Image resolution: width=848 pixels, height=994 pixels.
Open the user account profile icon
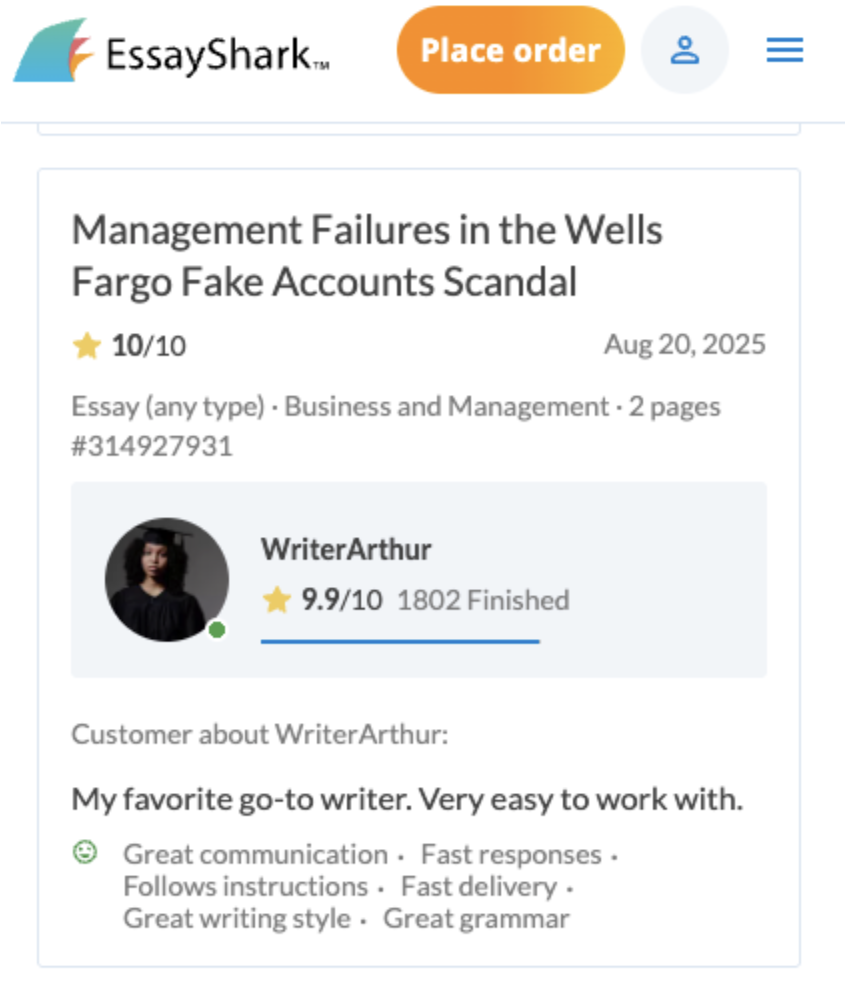[x=685, y=50]
